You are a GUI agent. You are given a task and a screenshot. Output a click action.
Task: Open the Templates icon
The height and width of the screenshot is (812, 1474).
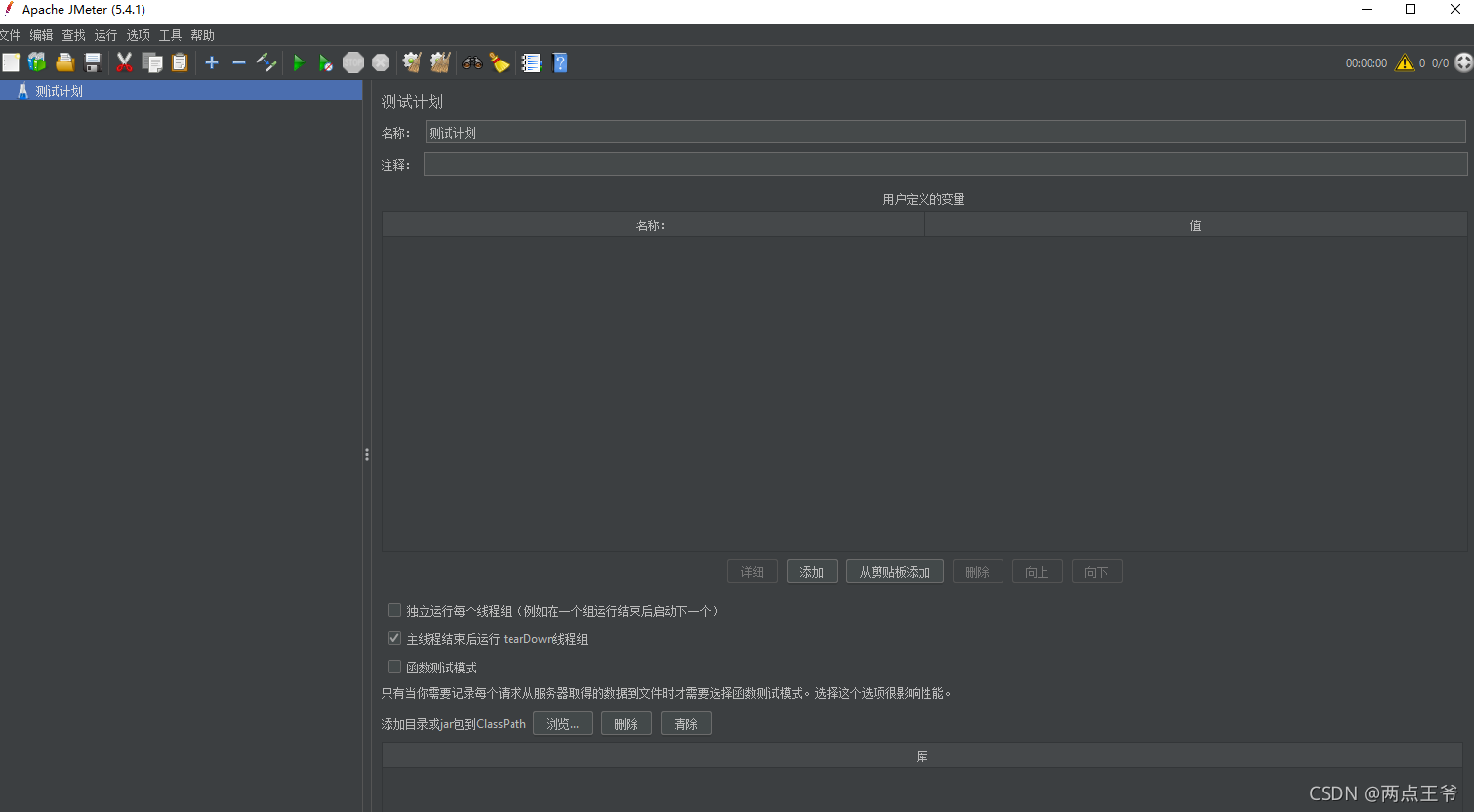(37, 62)
